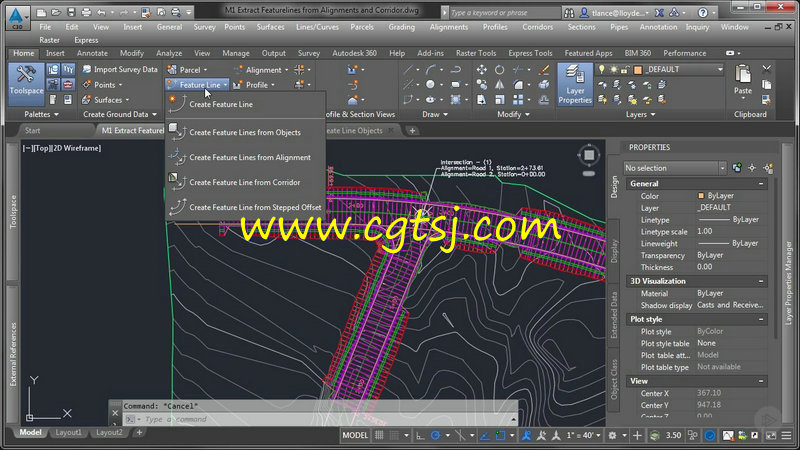Click the layer color swatch beside _DEFAULT
The image size is (800, 450).
(638, 70)
